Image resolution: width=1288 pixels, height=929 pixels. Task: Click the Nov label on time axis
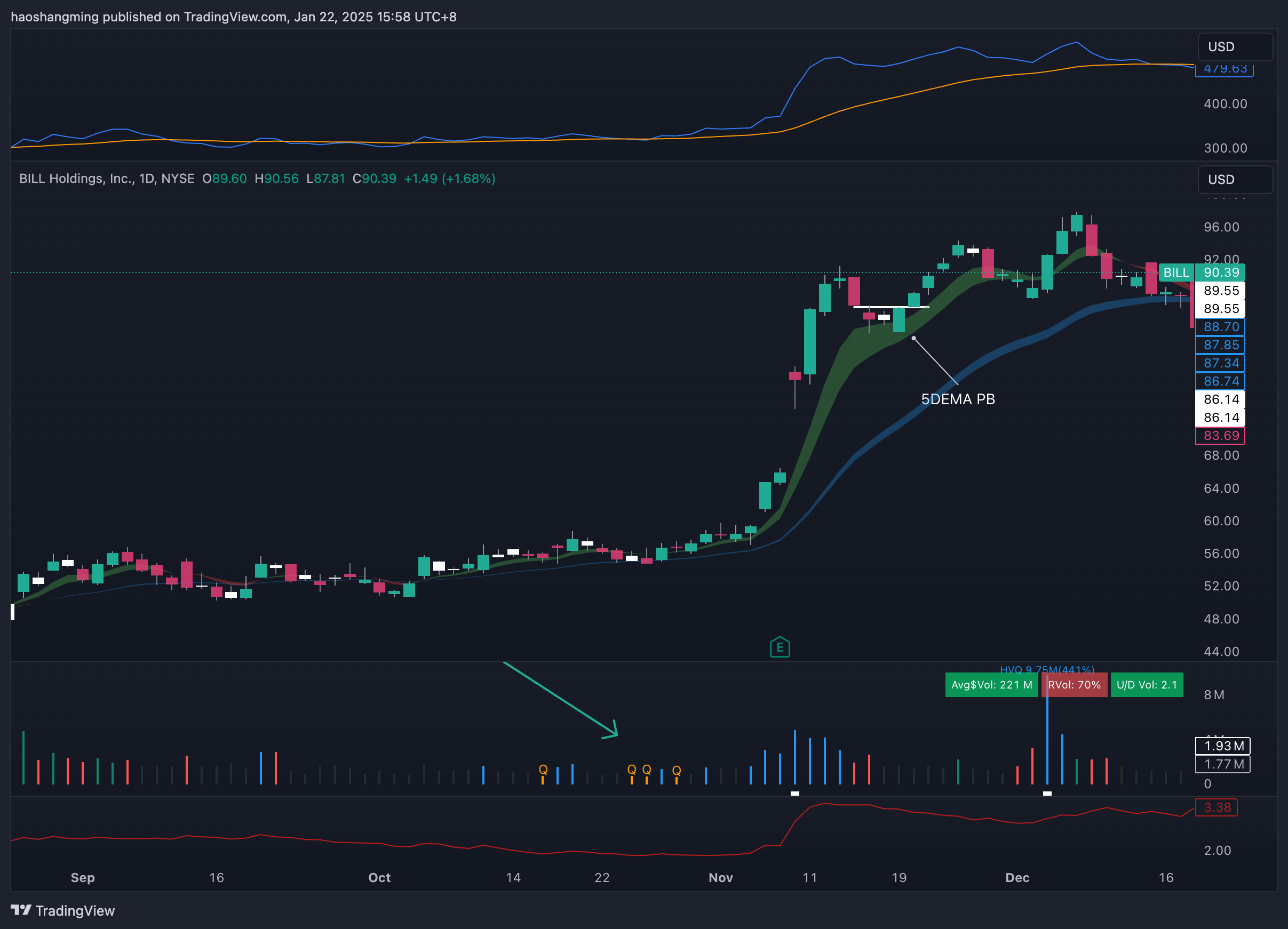click(720, 877)
